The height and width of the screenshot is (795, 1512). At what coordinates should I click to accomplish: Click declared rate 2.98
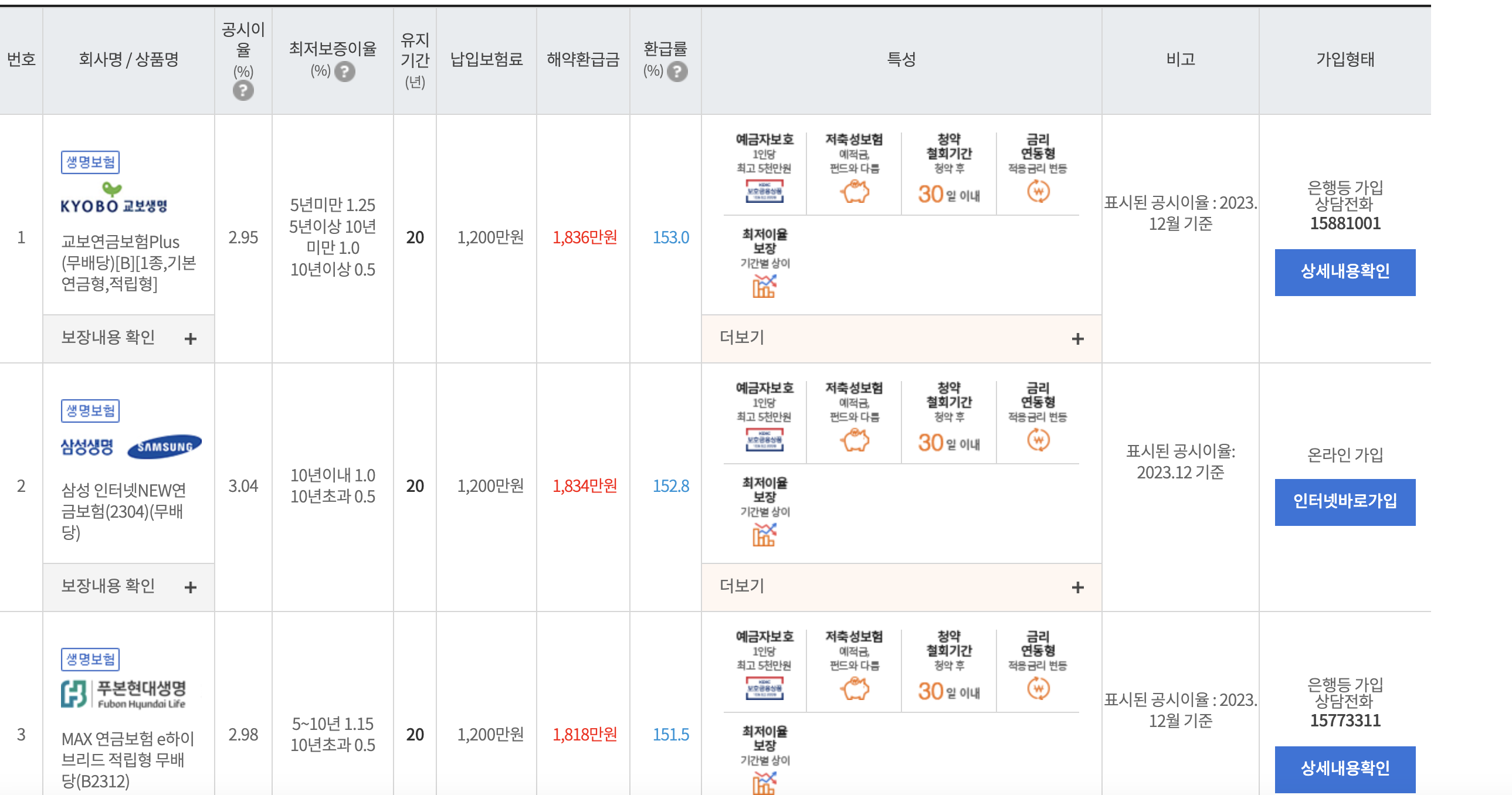[x=243, y=735]
